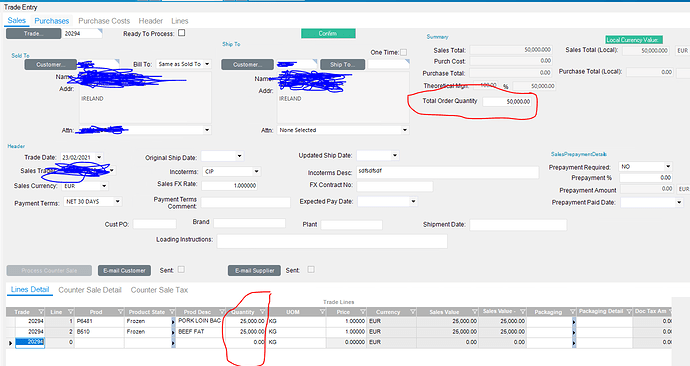The width and height of the screenshot is (690, 366).
Task: Open Product State arrow for BEEF FAT row
Action: (x=173, y=332)
